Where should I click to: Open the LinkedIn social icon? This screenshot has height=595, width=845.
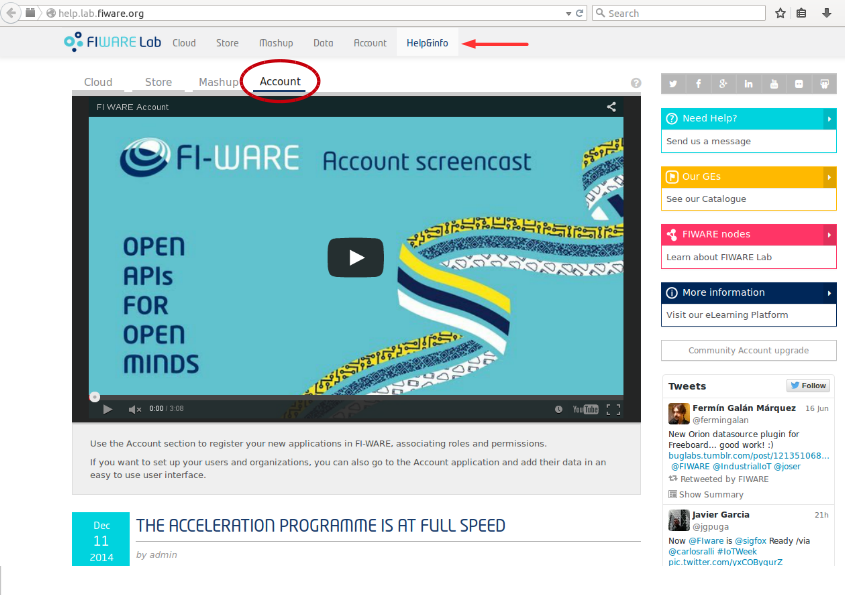749,84
